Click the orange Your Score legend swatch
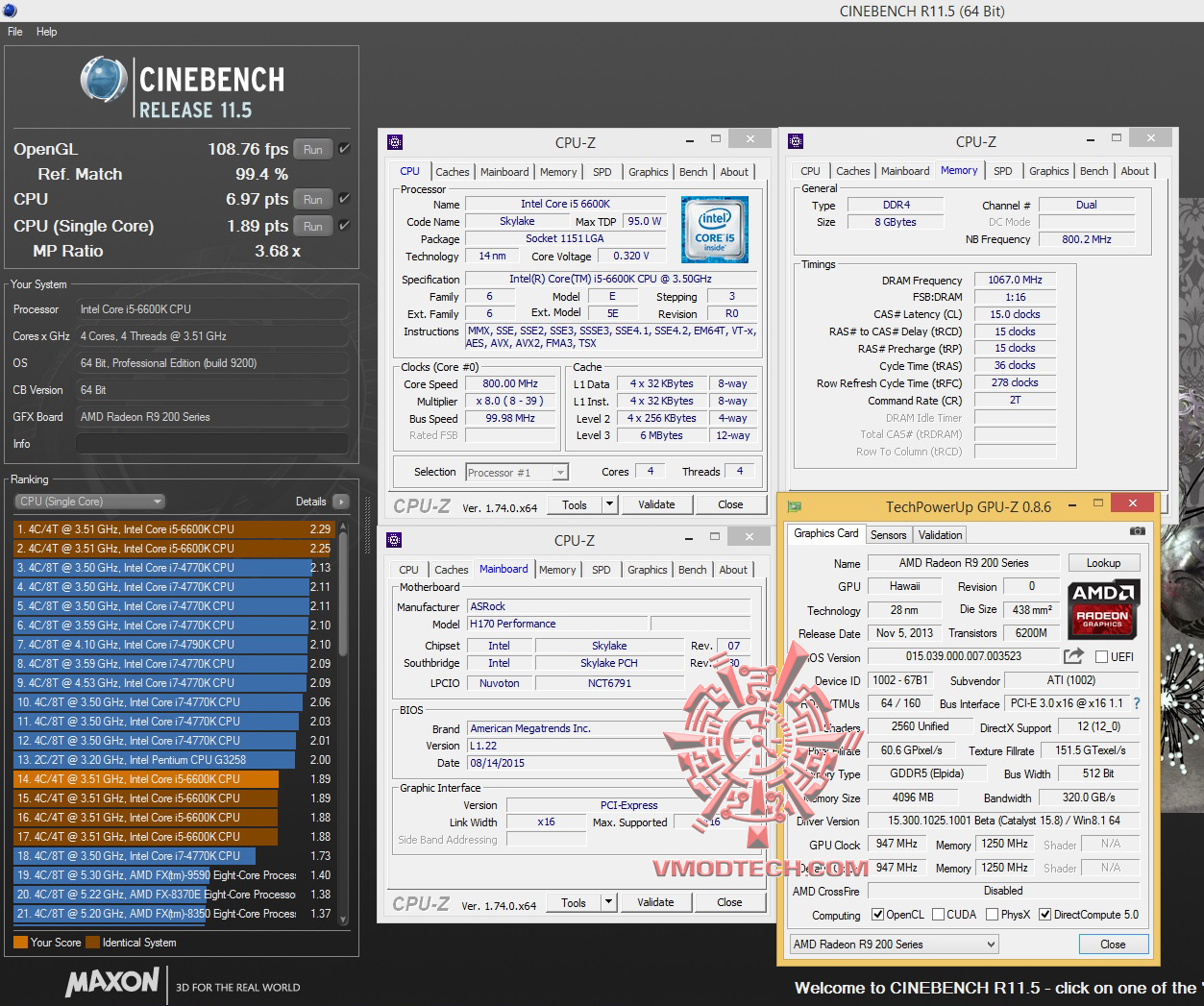This screenshot has width=1204, height=1006. pyautogui.click(x=20, y=943)
